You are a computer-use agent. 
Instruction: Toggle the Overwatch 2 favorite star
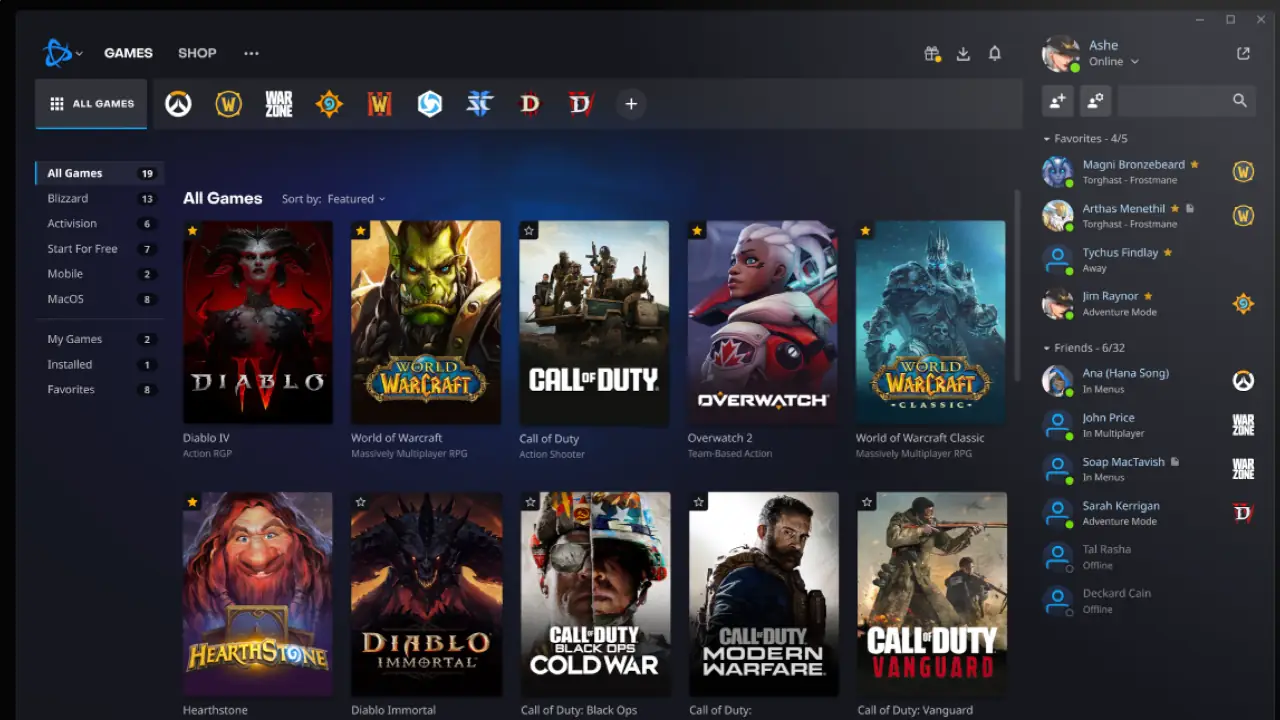(697, 231)
